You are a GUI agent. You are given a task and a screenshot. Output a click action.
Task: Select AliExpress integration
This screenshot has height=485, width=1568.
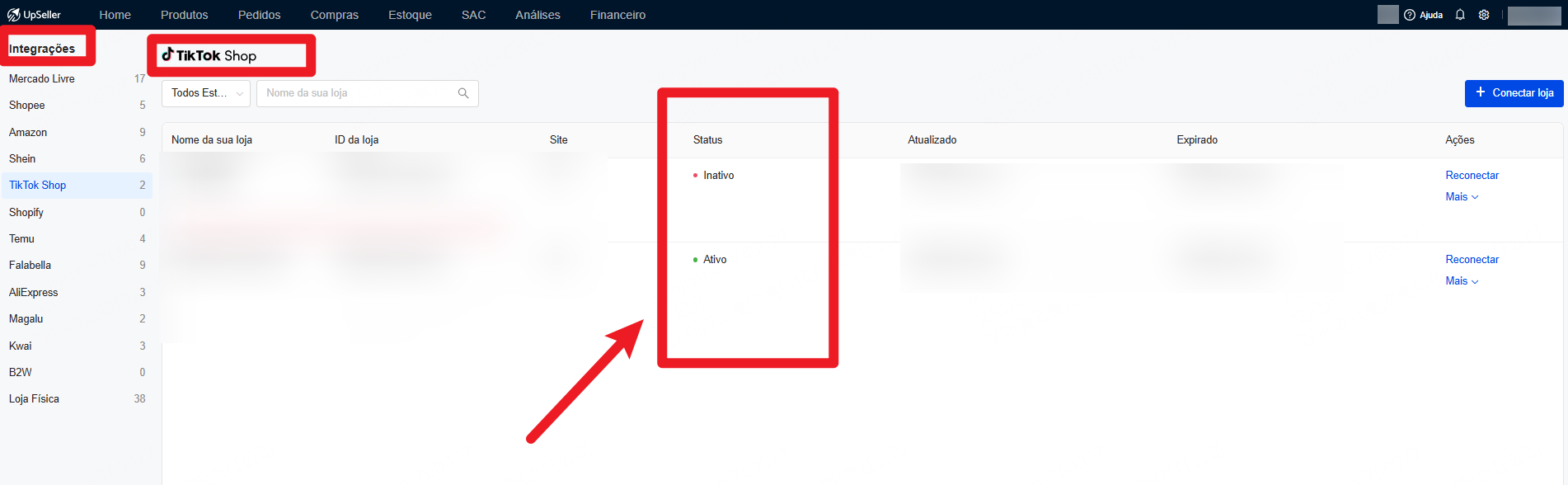76,292
